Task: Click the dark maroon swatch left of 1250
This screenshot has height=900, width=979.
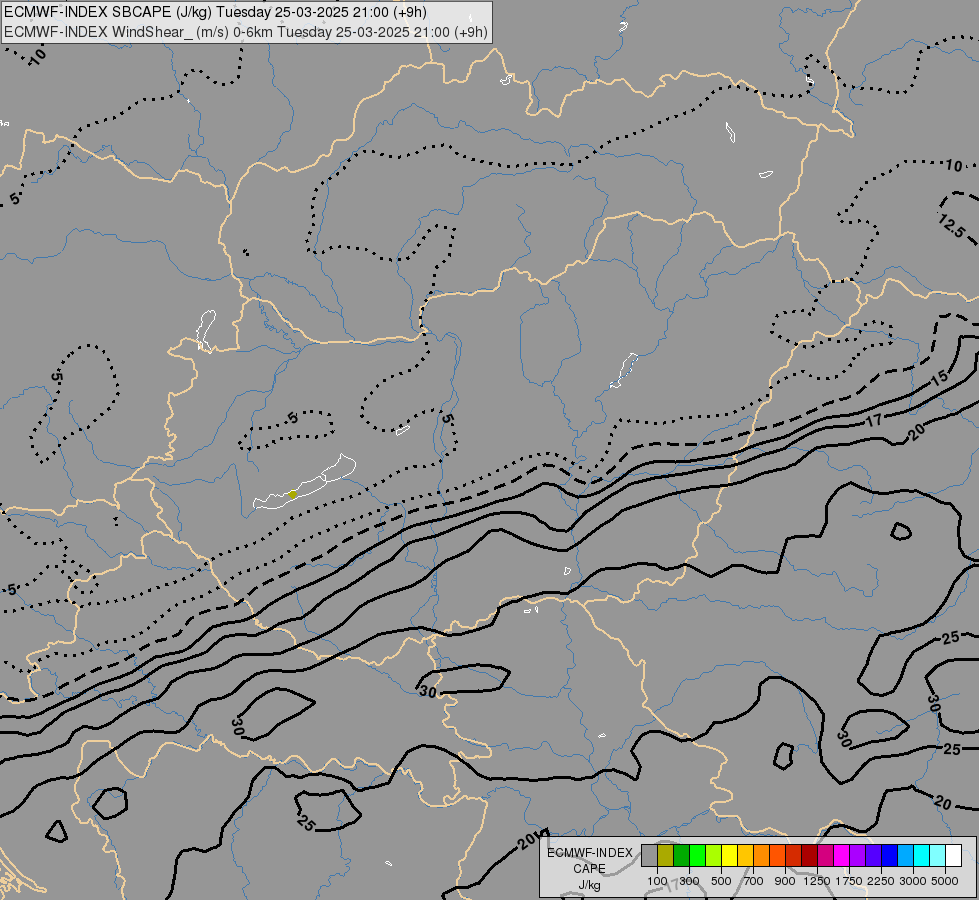Action: click(x=810, y=855)
